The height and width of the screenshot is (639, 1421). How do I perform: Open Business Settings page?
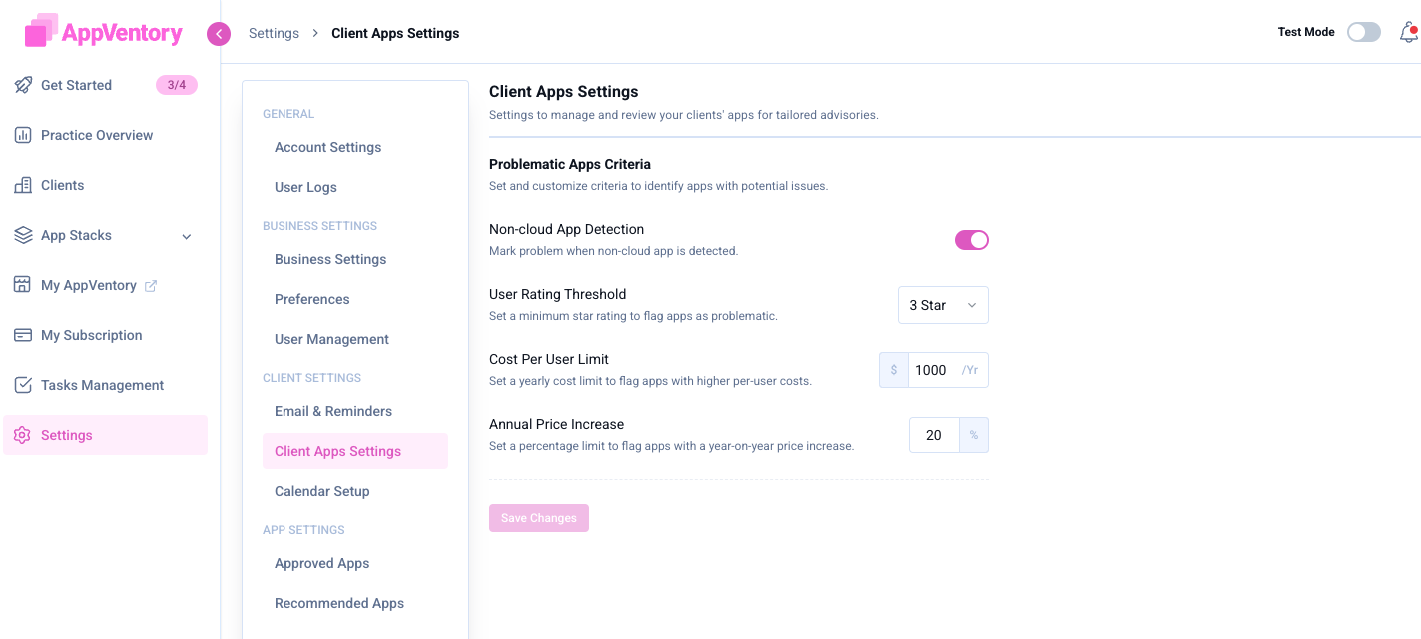[330, 259]
